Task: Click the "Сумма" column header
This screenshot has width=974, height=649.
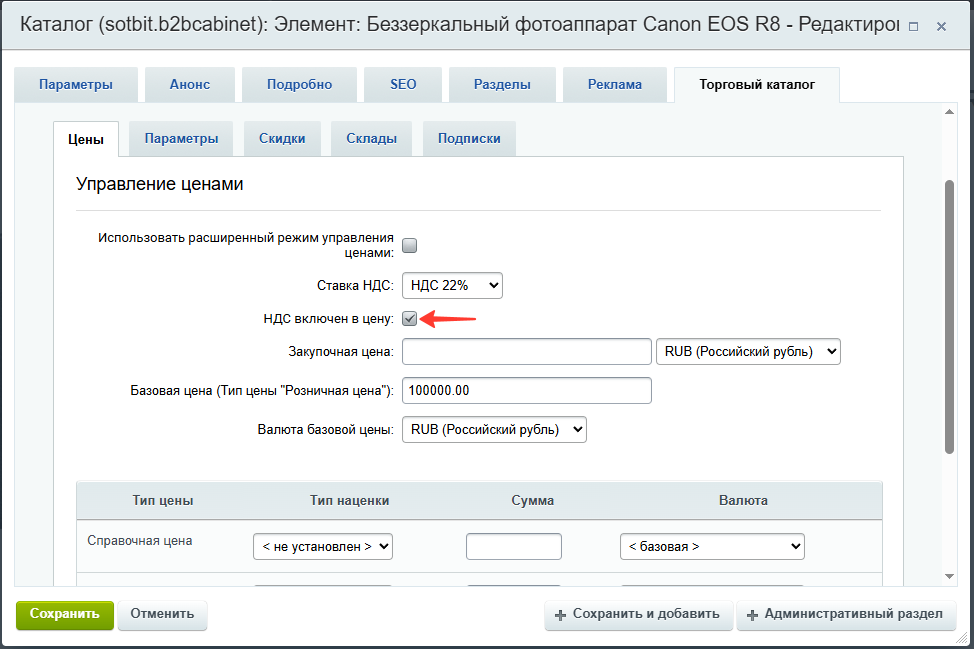Action: 532,501
